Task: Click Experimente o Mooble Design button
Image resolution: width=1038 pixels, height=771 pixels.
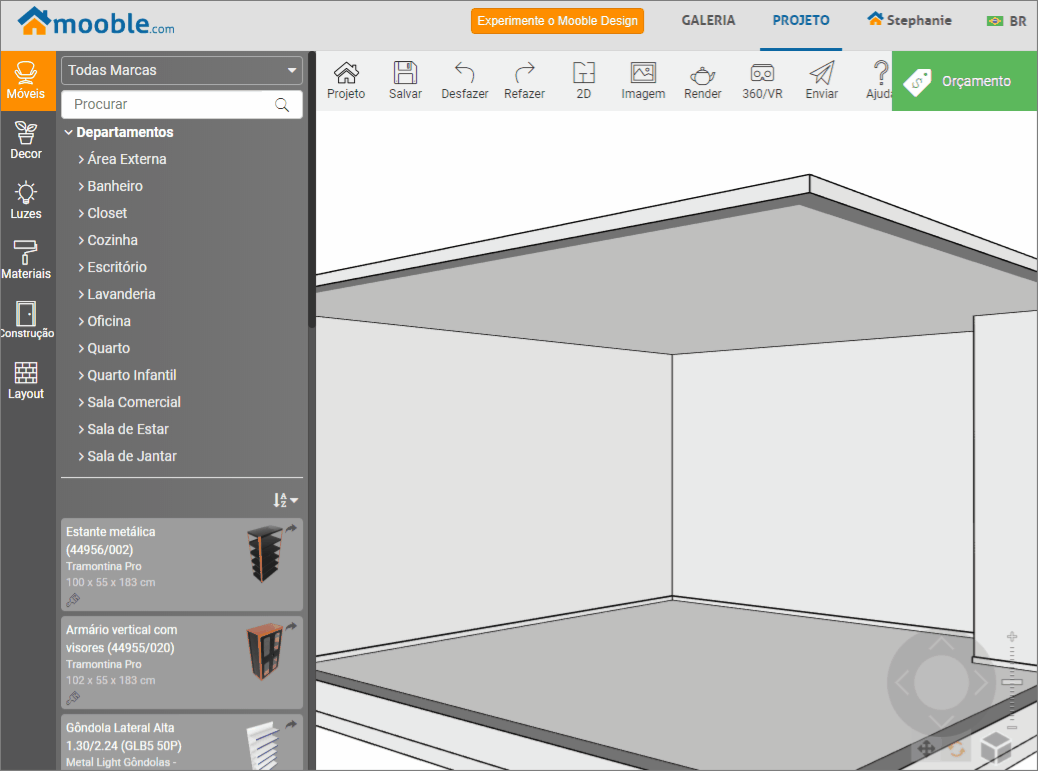Action: point(557,21)
